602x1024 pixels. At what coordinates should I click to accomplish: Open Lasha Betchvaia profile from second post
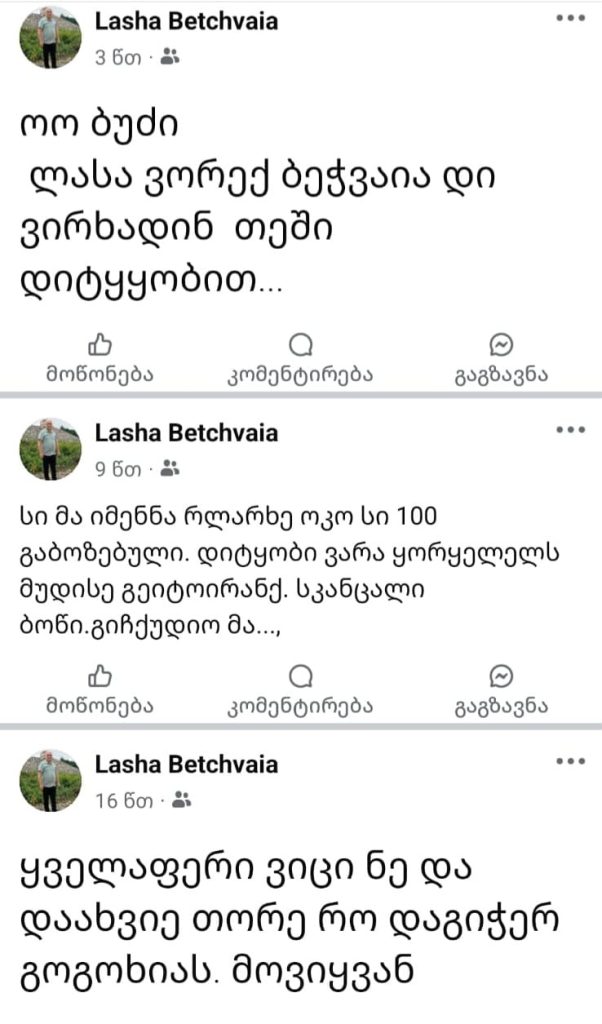(186, 433)
